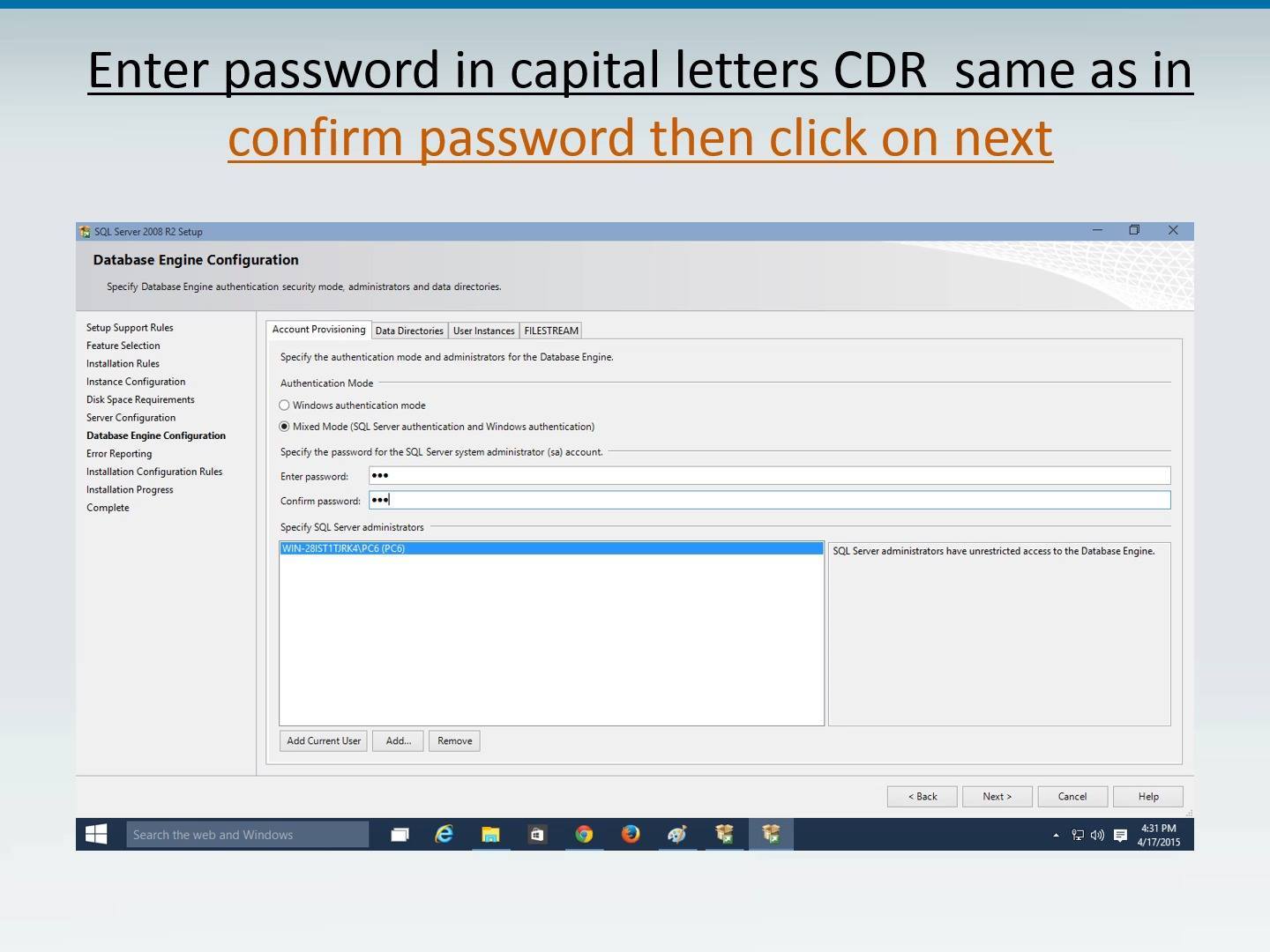The image size is (1270, 952).
Task: Minimize the SQL Server Setup window
Action: click(x=1097, y=230)
